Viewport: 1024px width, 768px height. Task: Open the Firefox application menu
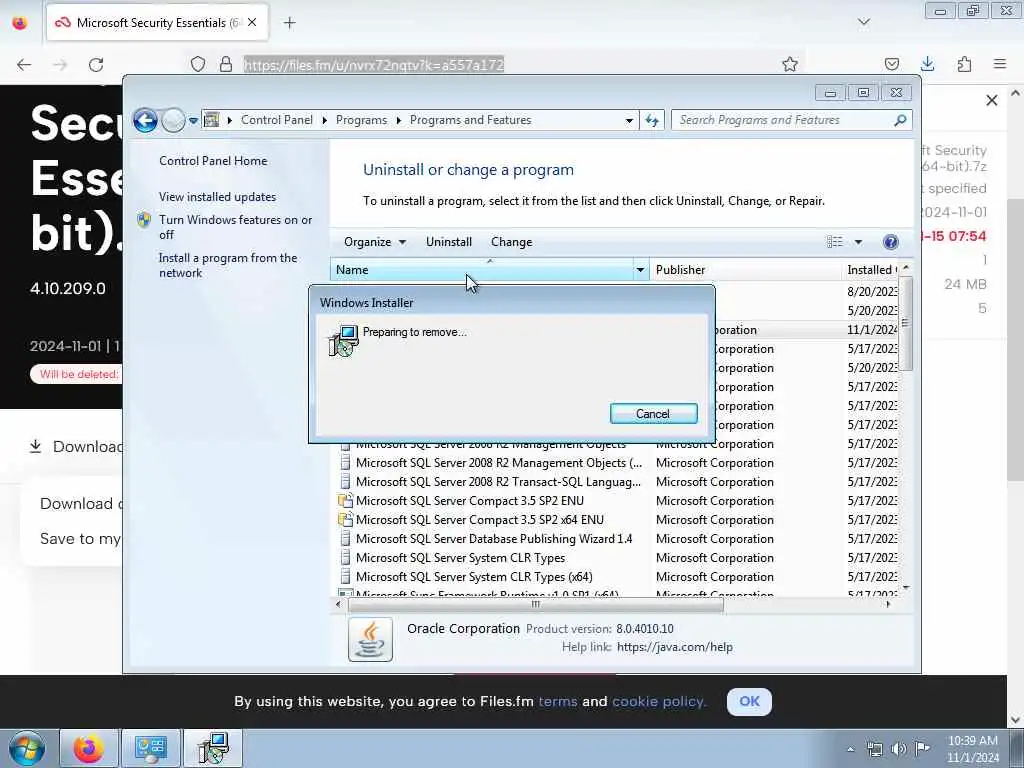(1000, 64)
